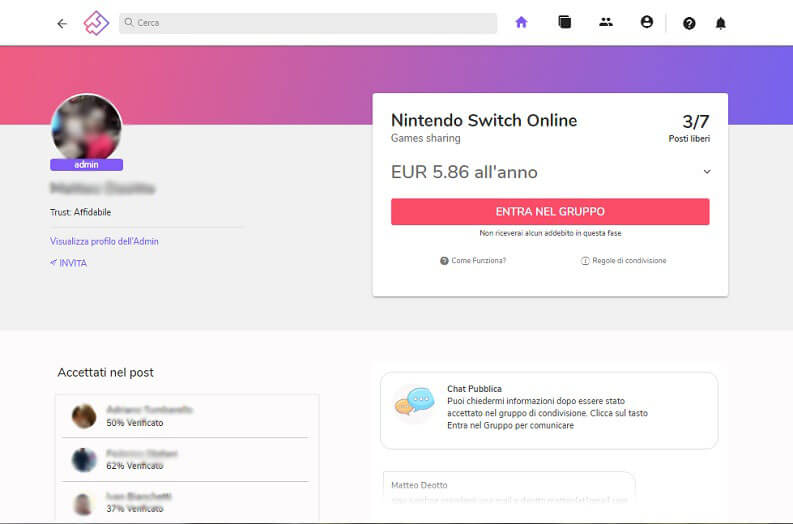Click the Trust: Affidabile label
The width and height of the screenshot is (793, 524).
(x=80, y=212)
